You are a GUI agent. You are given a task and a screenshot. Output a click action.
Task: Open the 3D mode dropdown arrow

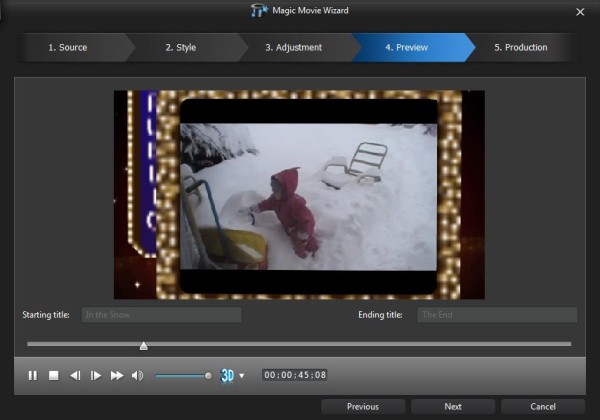click(241, 376)
